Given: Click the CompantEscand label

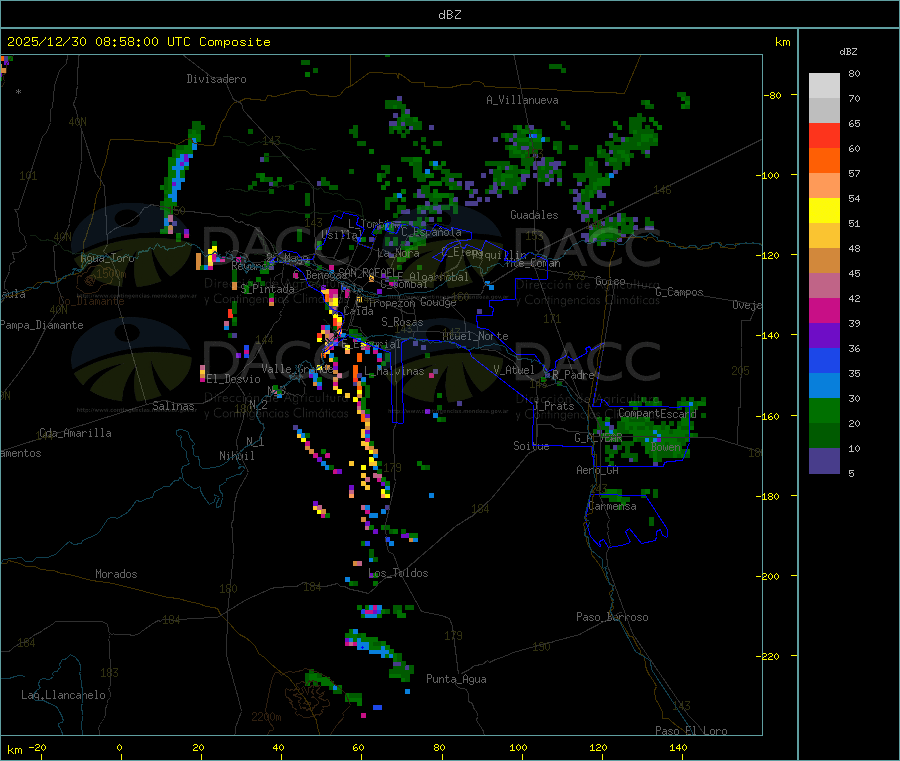Looking at the screenshot, I should point(657,413).
